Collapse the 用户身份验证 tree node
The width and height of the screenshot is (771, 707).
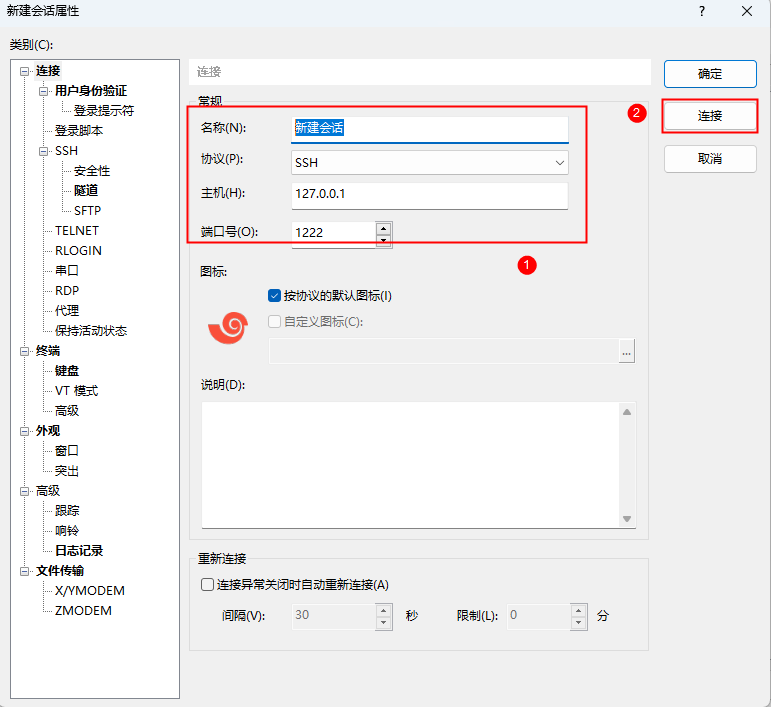43,91
